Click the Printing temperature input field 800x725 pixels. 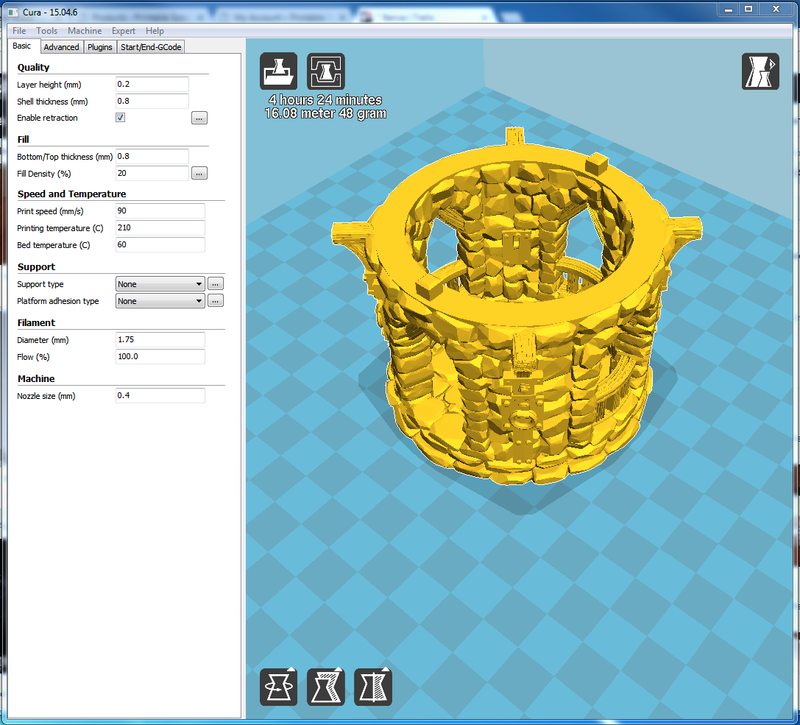[160, 228]
